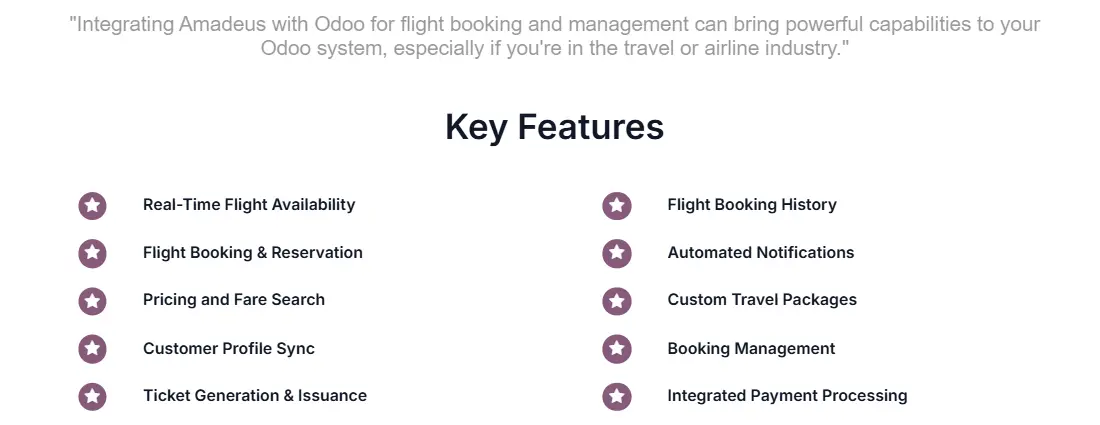
Task: Click star icon beside Real-Time Flight Availability
Action: pyautogui.click(x=92, y=206)
